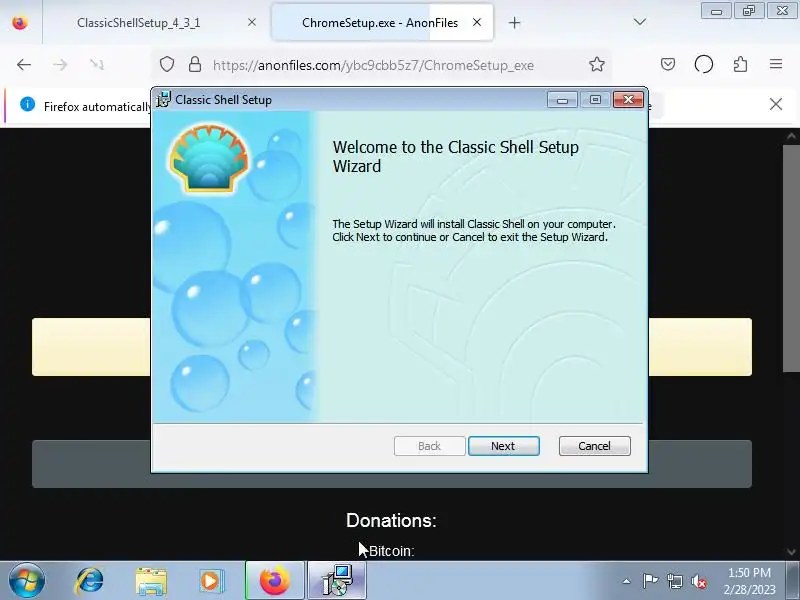Click the installer taskbar button
The height and width of the screenshot is (600, 800).
337,581
